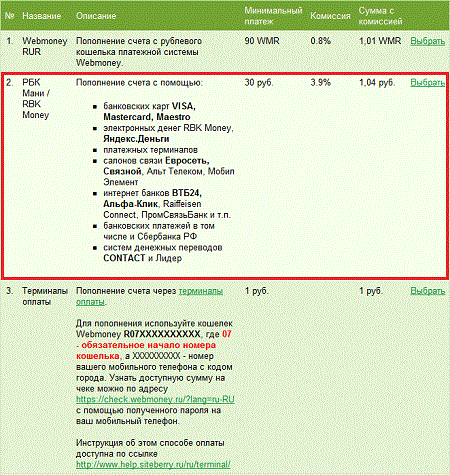Click the bold wallet pattern R07XXXXXXXXXX
The image size is (450, 475).
pos(162,334)
